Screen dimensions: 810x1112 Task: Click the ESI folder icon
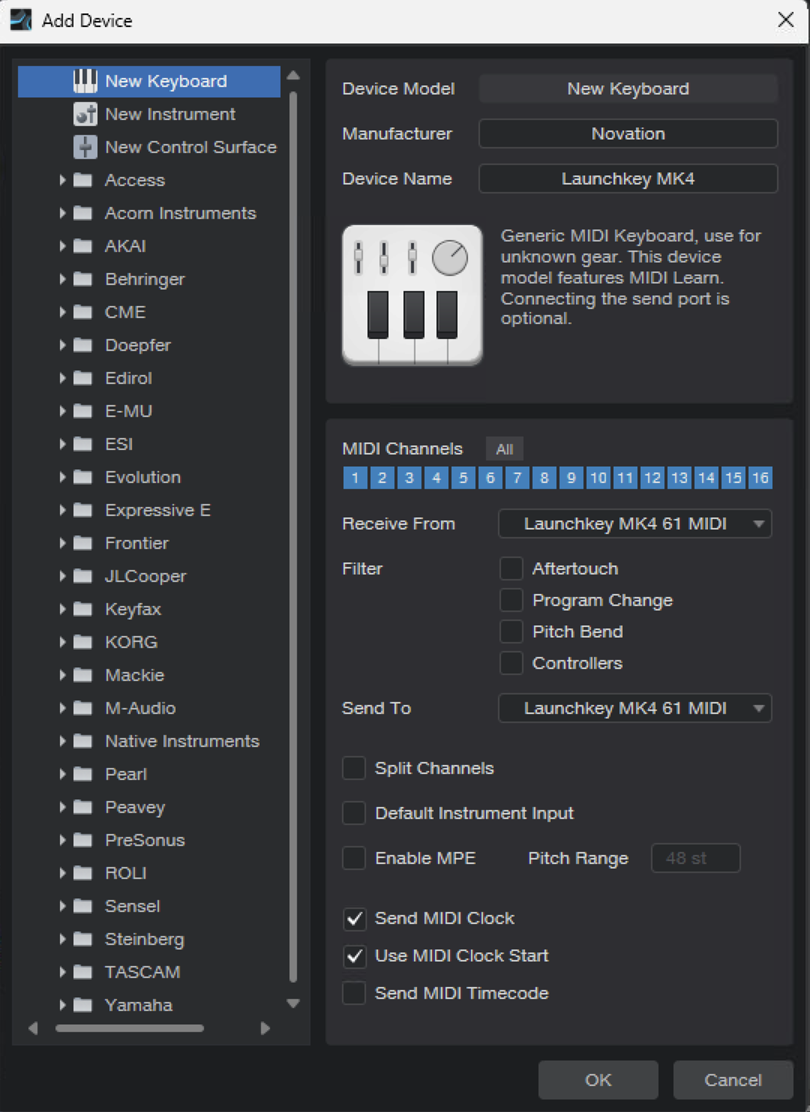(x=83, y=444)
